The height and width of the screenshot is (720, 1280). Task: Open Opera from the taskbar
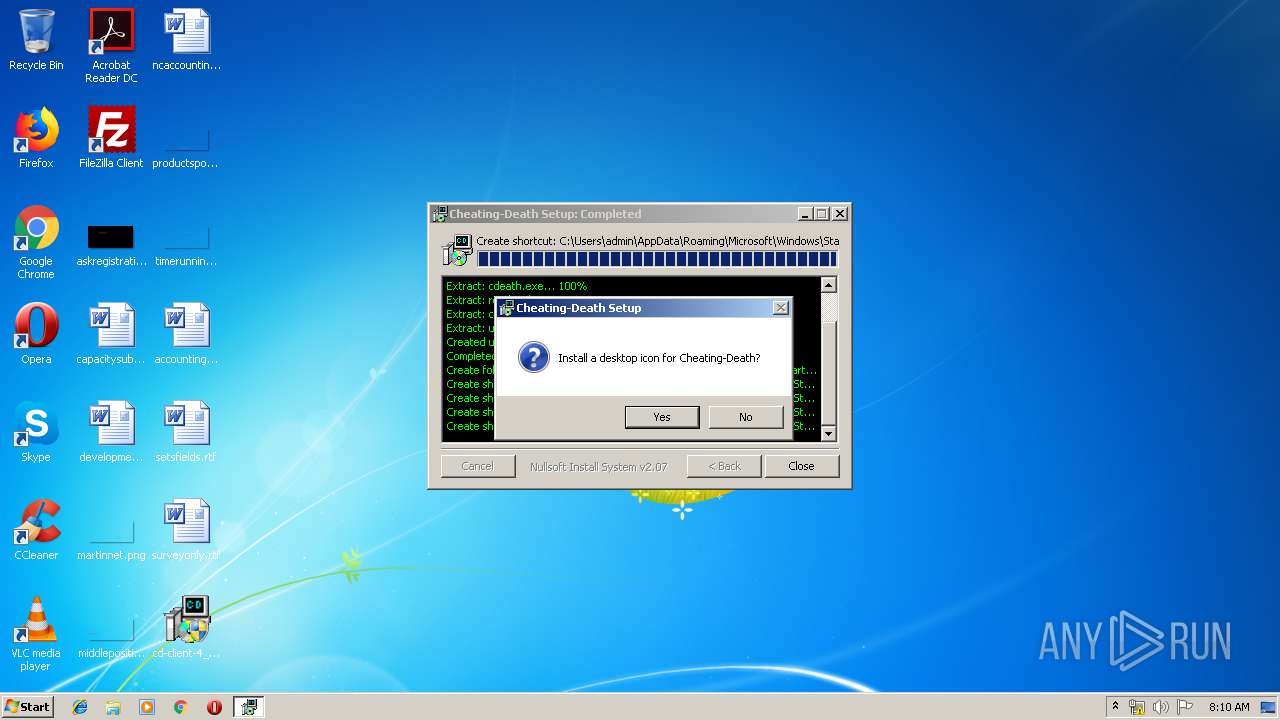pos(214,707)
